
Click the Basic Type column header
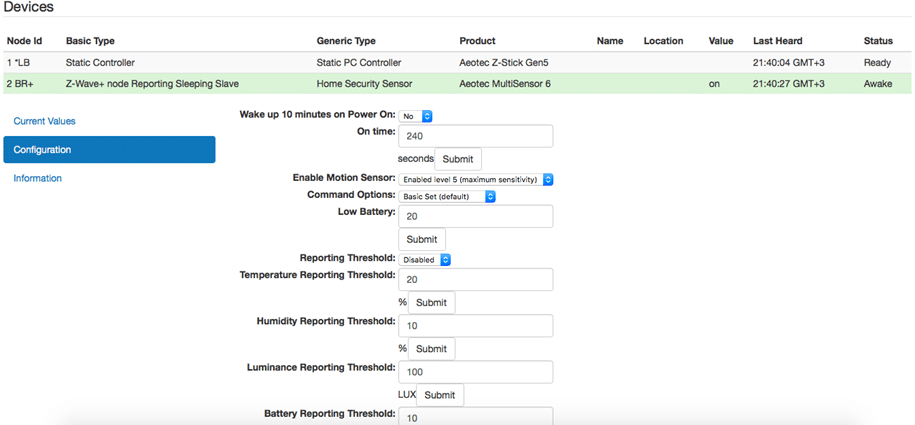(x=90, y=41)
